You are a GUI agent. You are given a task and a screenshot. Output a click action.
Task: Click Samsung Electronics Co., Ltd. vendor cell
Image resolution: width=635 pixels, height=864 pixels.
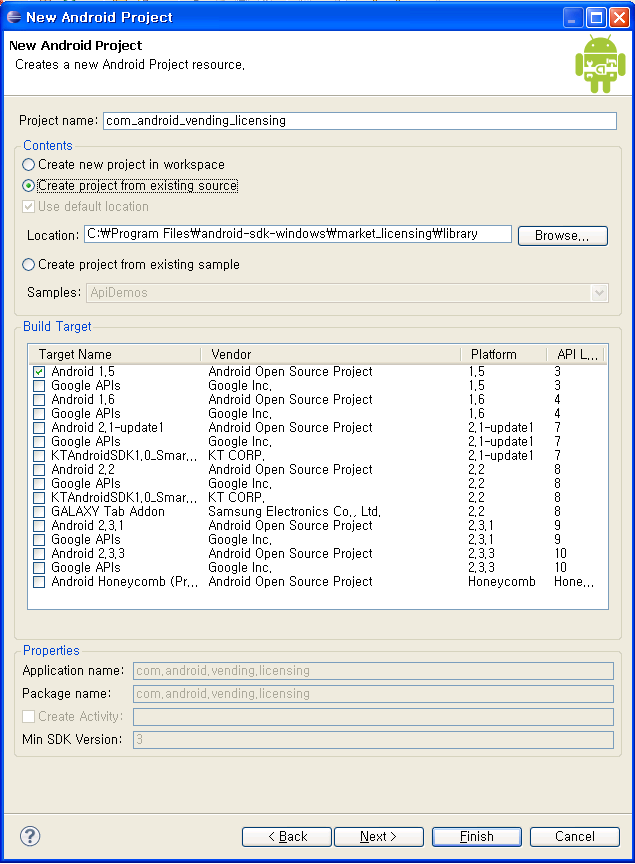[x=294, y=512]
